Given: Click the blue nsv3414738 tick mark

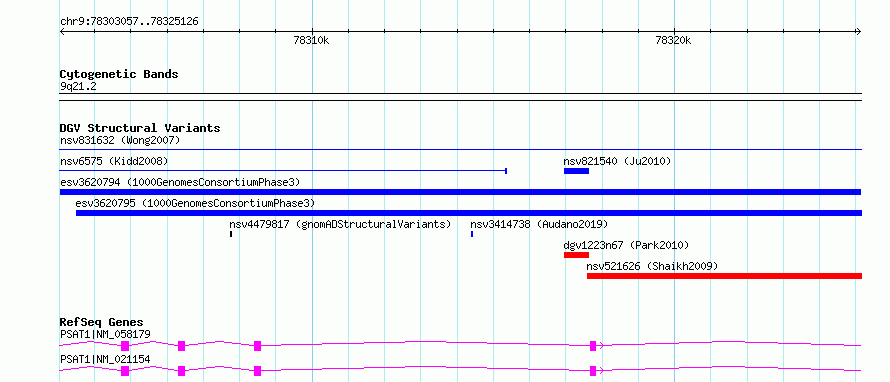Looking at the screenshot, I should (x=472, y=234).
